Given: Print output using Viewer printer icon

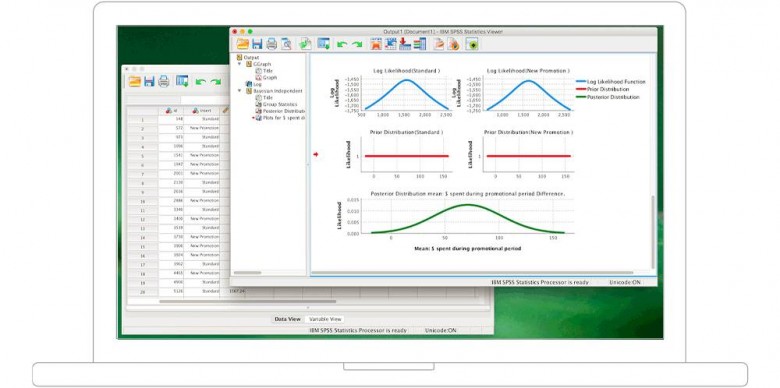Looking at the screenshot, I should [271, 44].
